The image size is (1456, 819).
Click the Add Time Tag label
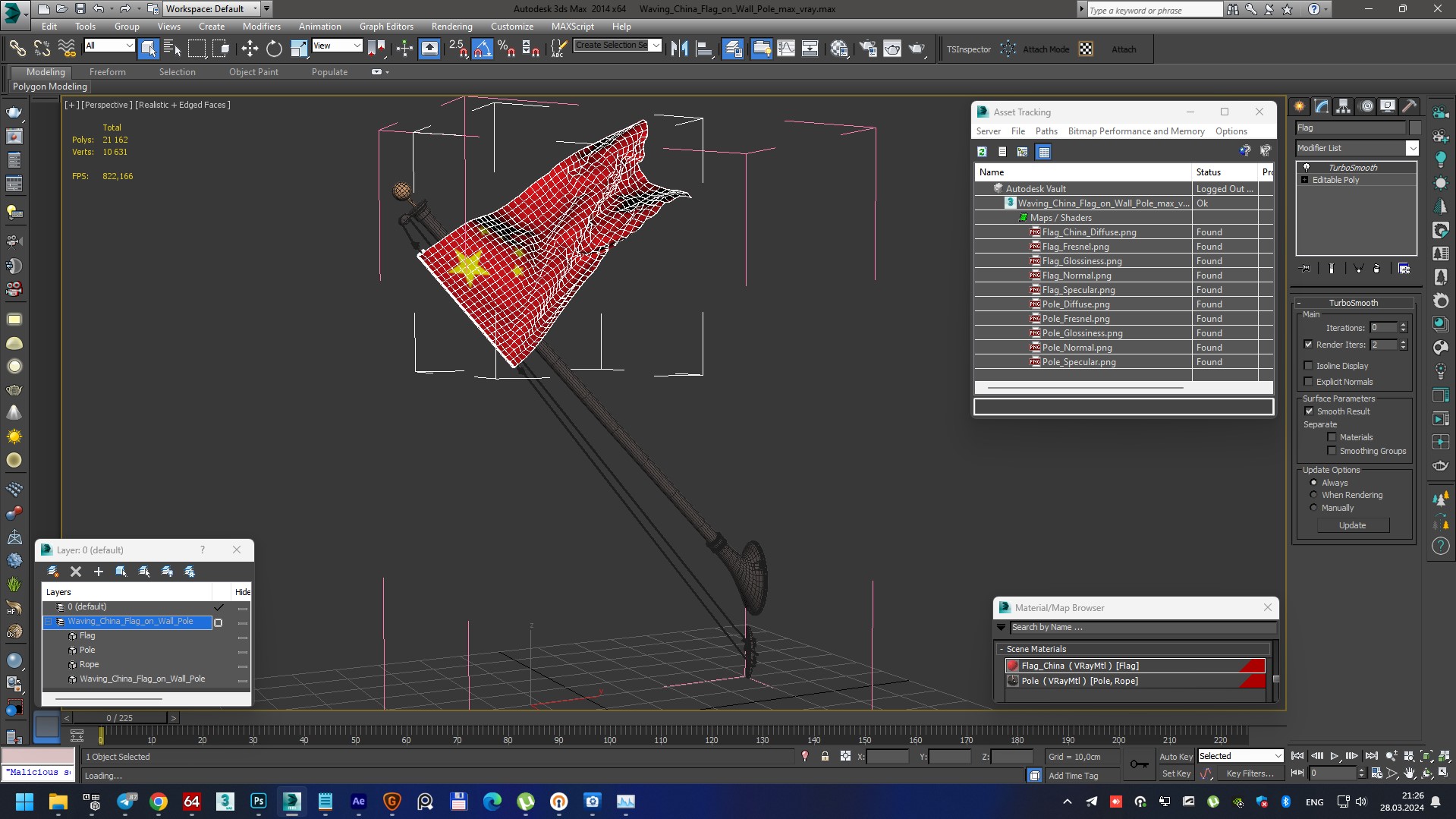[1073, 776]
